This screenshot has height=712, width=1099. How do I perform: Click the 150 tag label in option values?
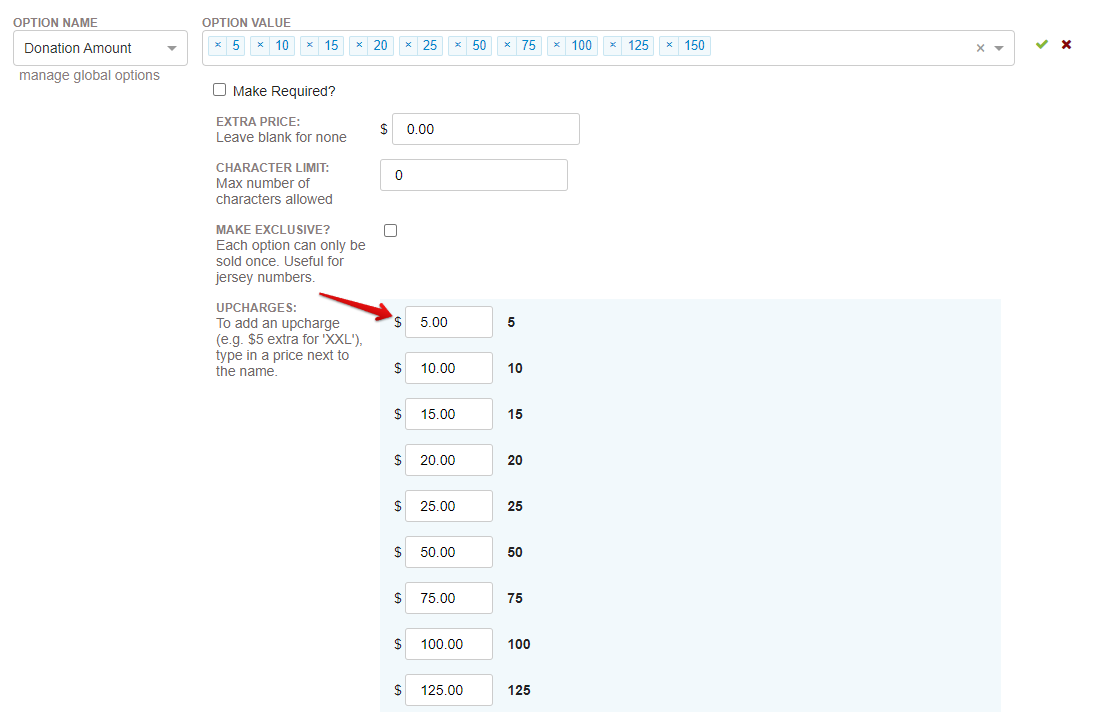point(695,45)
